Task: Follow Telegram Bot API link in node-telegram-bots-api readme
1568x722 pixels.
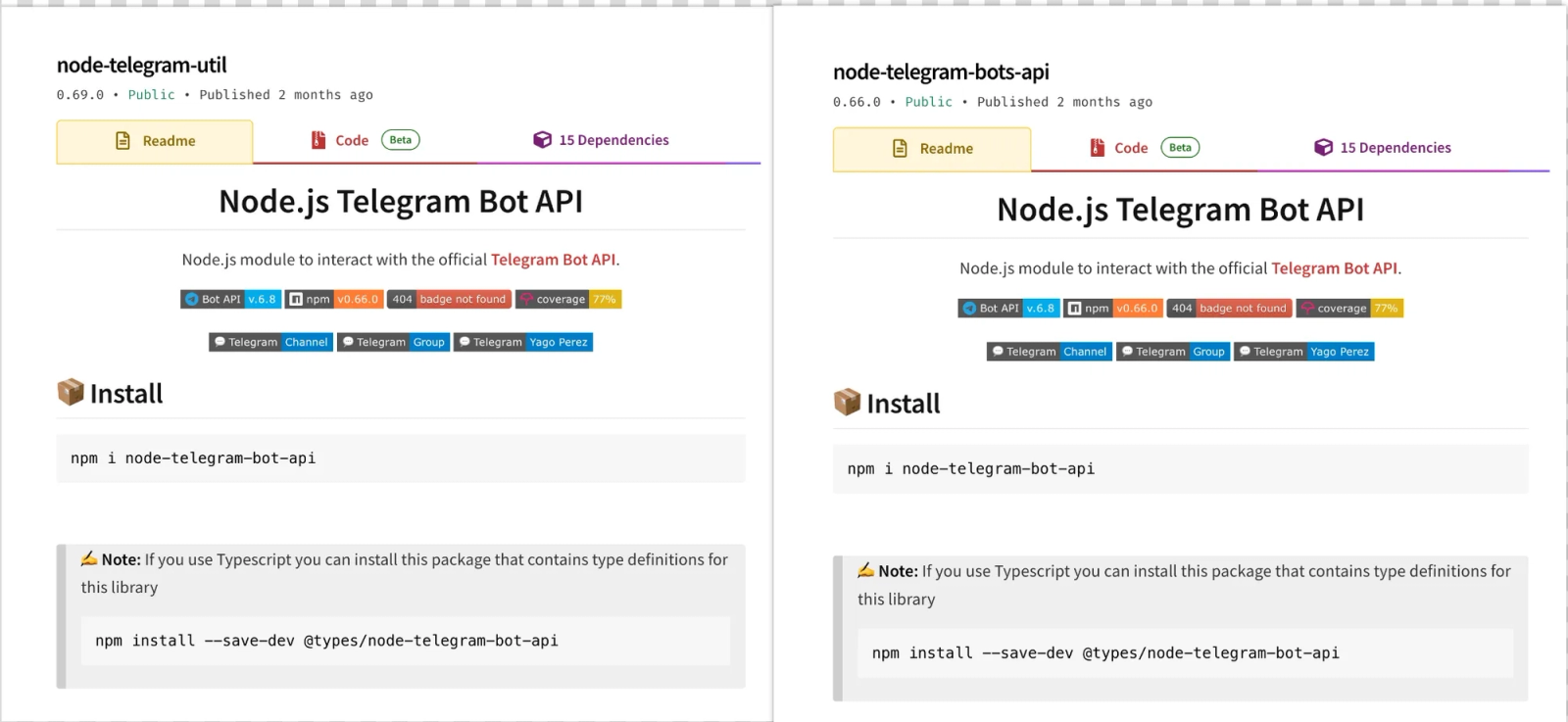Action: click(x=1334, y=268)
